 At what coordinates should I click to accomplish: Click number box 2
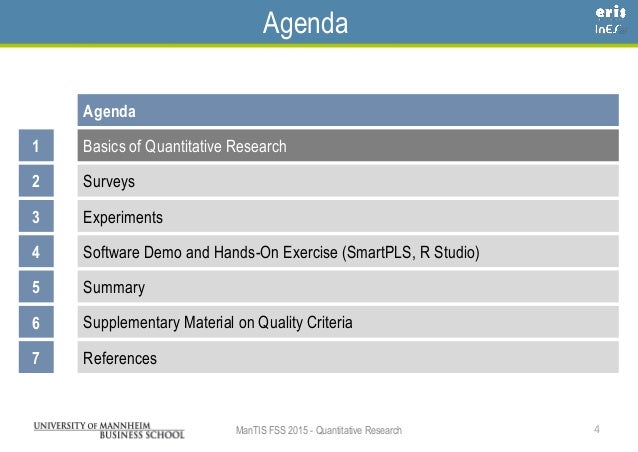pyautogui.click(x=36, y=181)
